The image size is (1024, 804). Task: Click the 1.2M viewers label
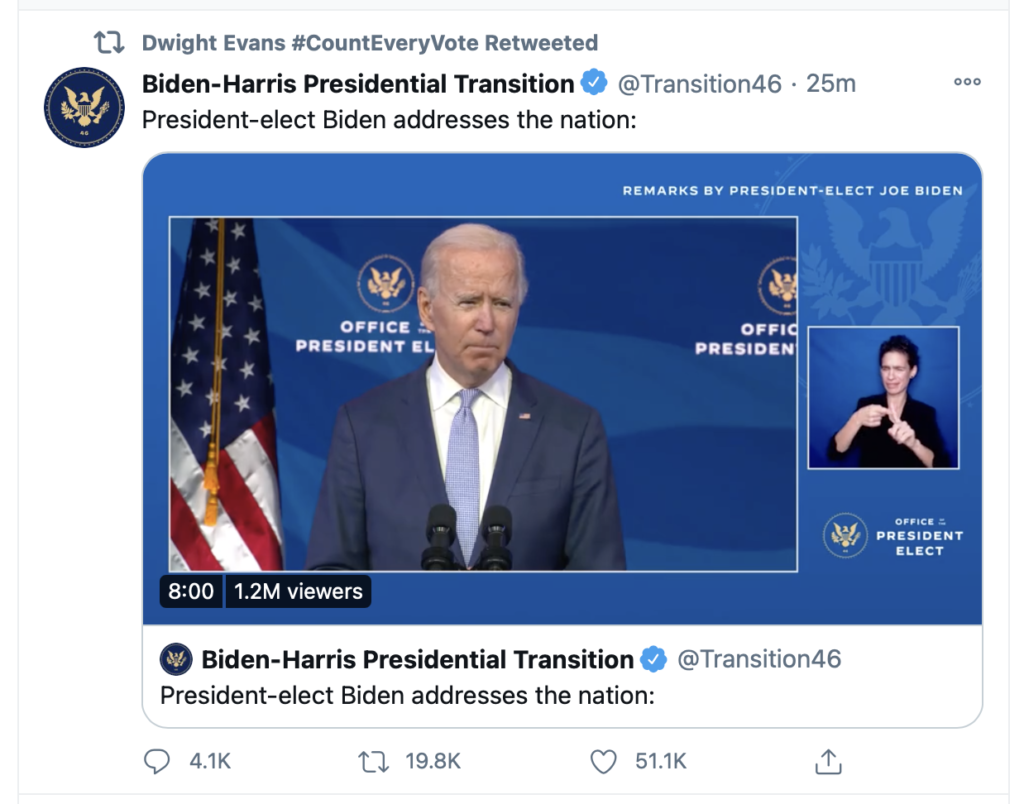298,591
